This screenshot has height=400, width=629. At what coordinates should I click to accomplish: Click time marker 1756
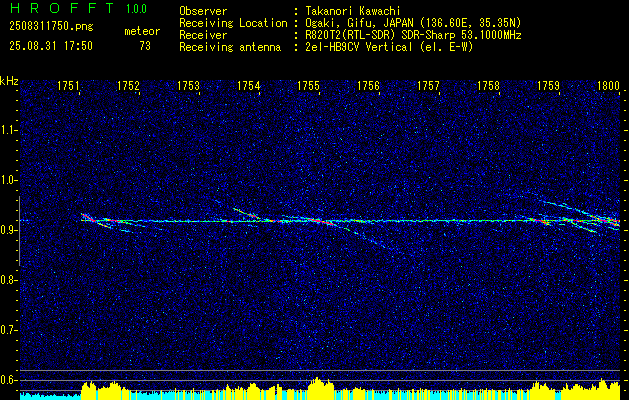click(x=368, y=85)
